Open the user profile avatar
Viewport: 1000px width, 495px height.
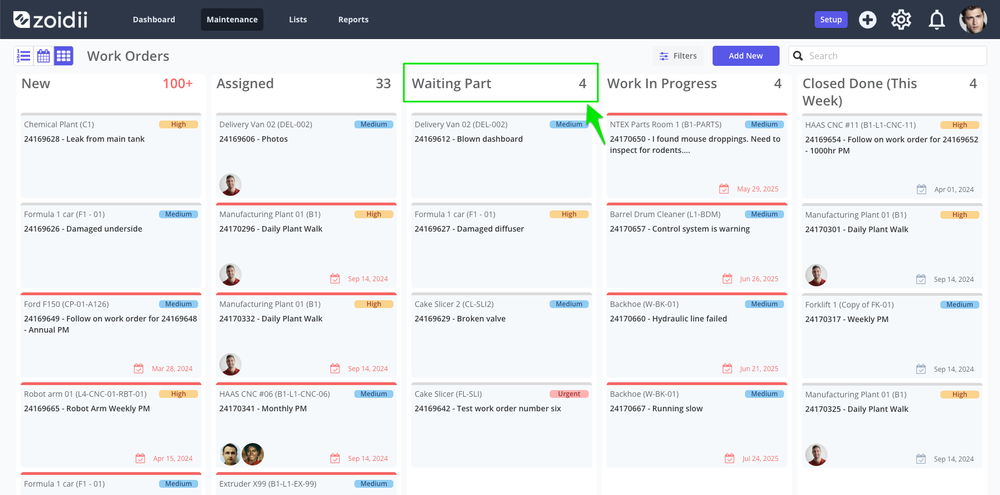tap(973, 20)
